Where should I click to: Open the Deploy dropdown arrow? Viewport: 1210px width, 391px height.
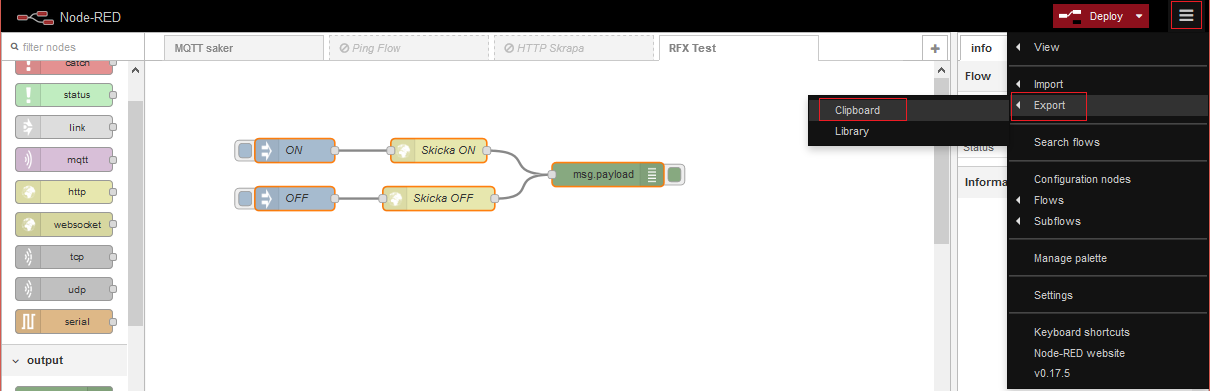pos(1138,16)
